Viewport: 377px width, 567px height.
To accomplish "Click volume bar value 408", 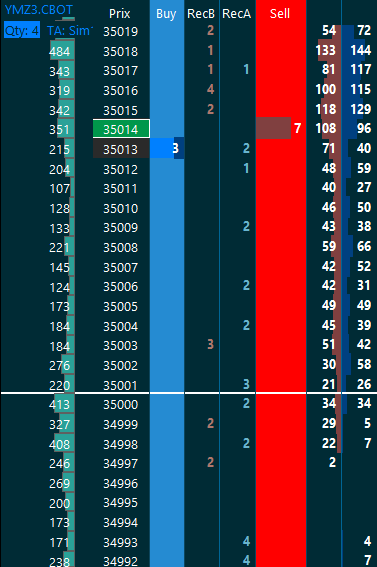I will (x=59, y=444).
